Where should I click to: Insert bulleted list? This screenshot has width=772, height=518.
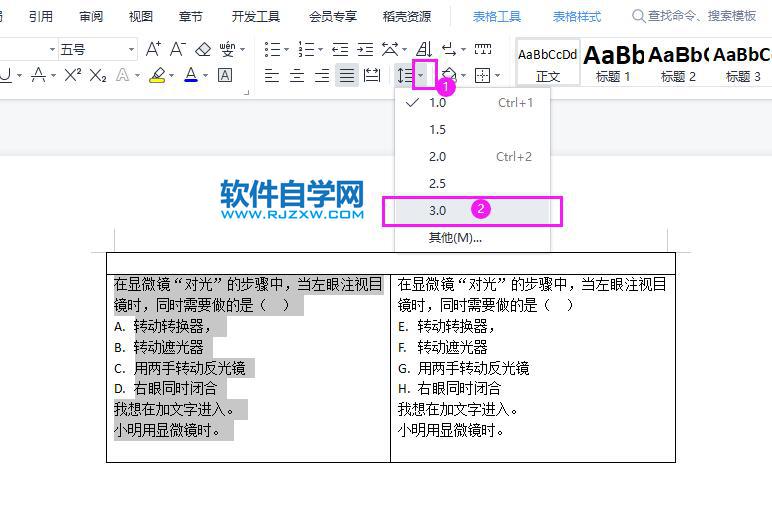pyautogui.click(x=272, y=49)
